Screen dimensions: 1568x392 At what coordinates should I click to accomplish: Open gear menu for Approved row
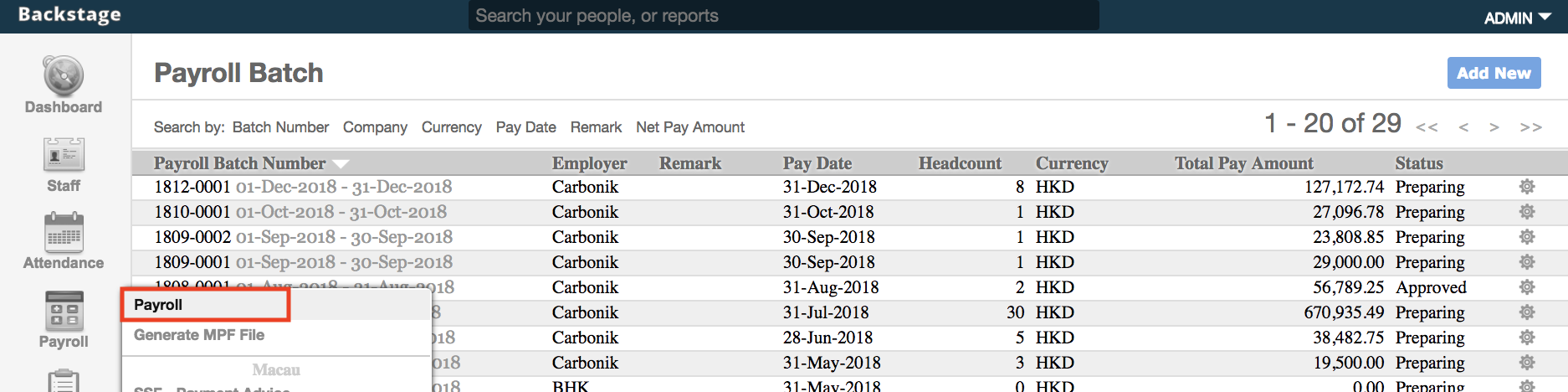click(1527, 287)
